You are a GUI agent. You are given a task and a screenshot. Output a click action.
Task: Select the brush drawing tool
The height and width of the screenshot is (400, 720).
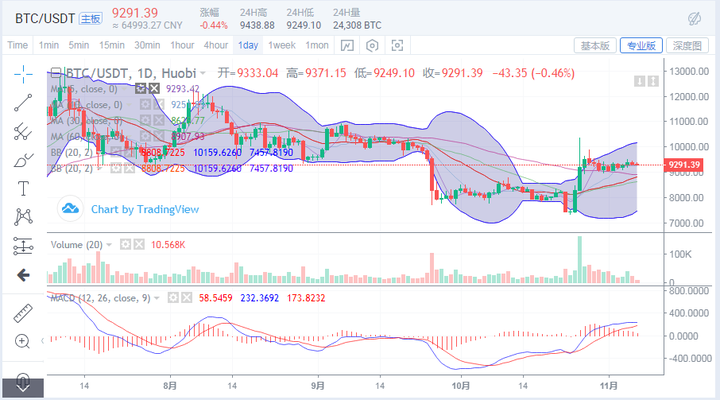pos(23,160)
